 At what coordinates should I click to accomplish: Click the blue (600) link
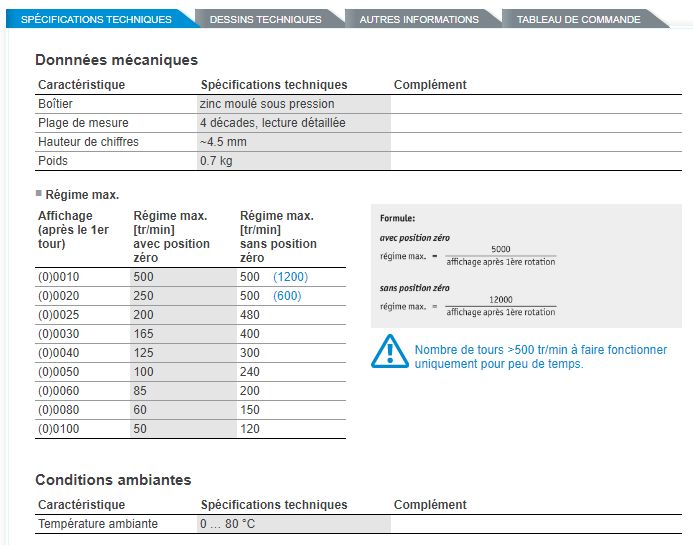coord(287,296)
